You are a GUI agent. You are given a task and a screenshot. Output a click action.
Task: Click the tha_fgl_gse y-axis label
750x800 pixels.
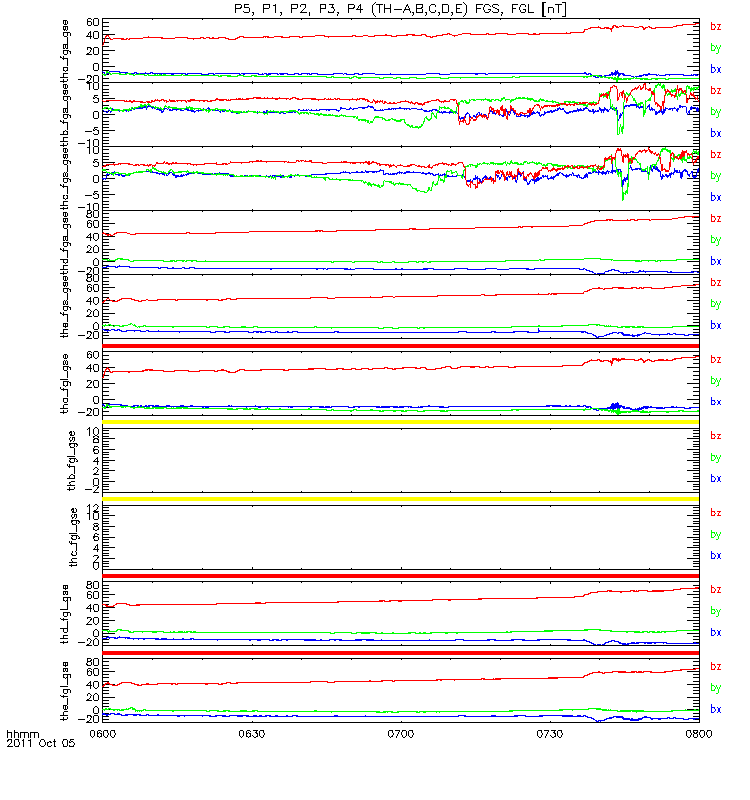tap(65, 383)
